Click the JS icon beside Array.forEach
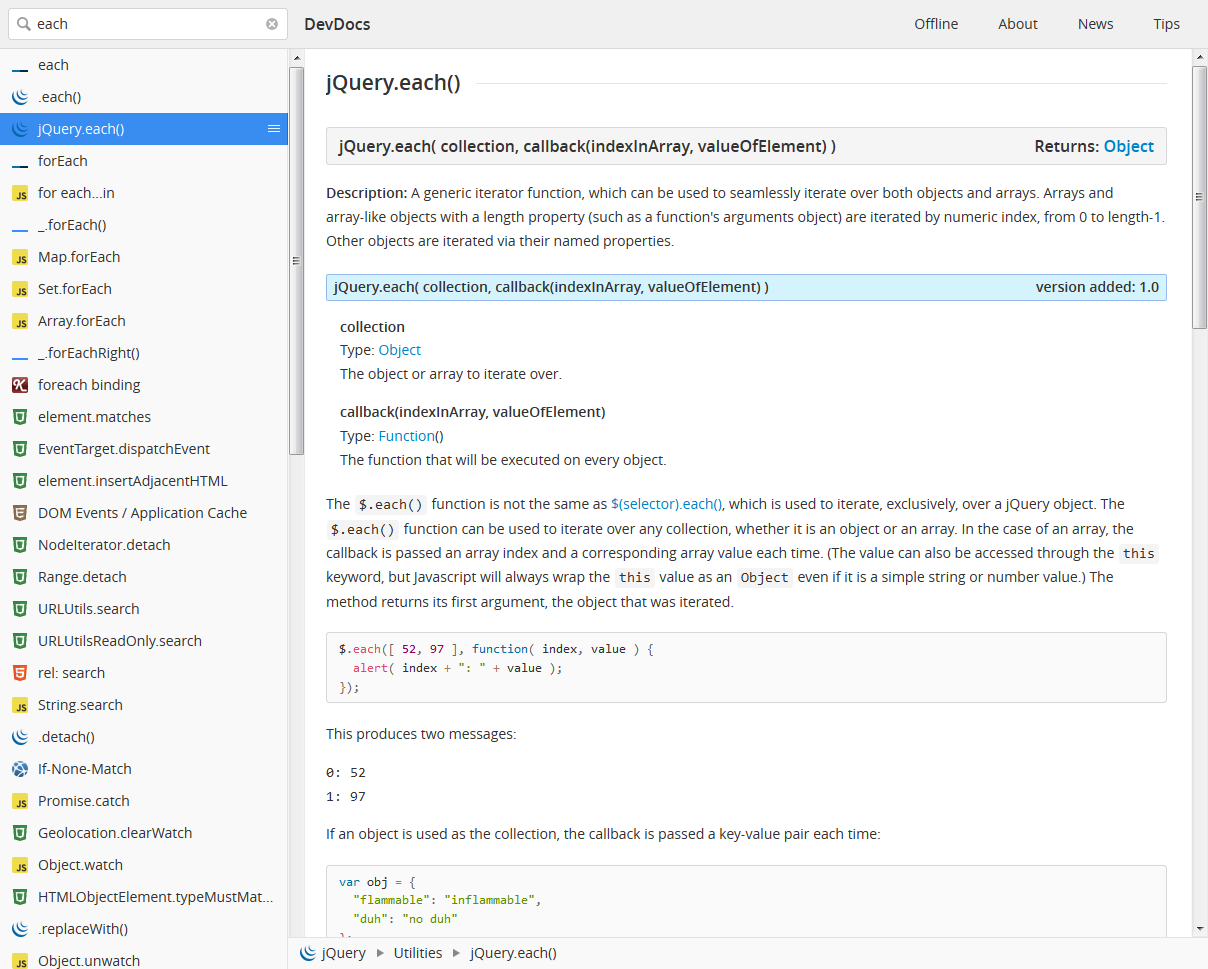This screenshot has height=969, width=1208. (x=20, y=321)
